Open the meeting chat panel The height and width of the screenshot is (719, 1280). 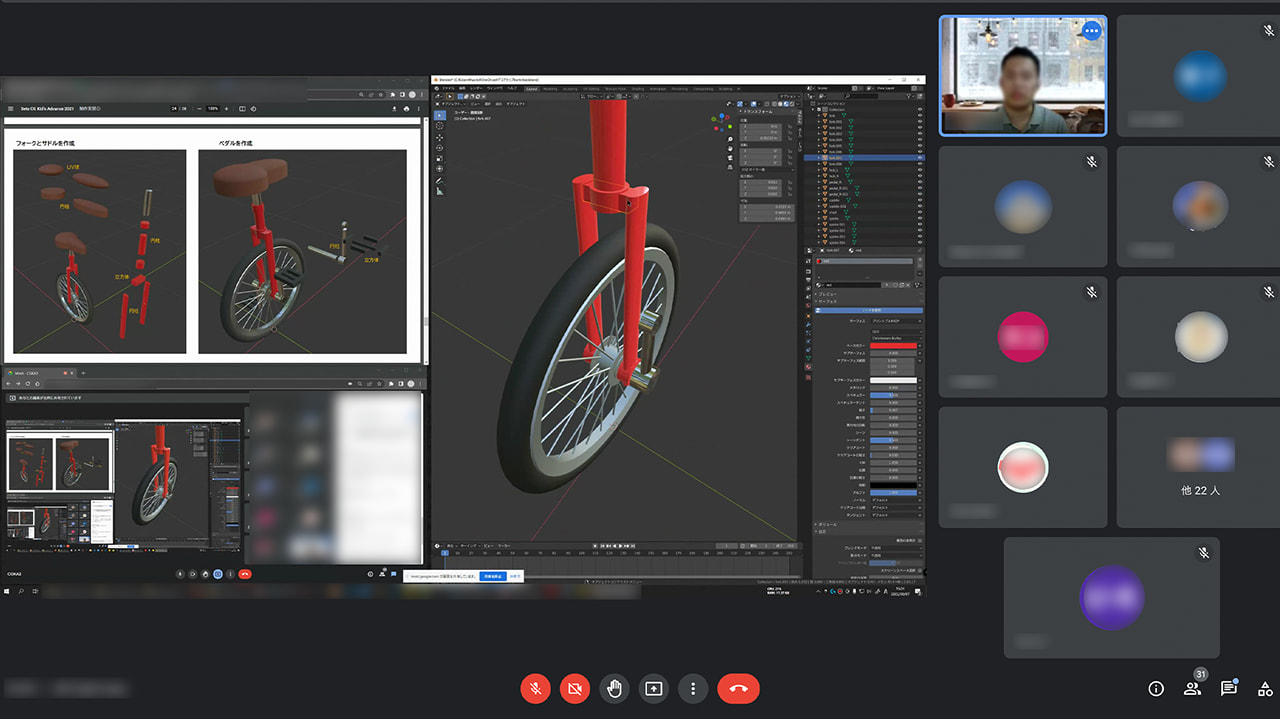coord(1228,689)
